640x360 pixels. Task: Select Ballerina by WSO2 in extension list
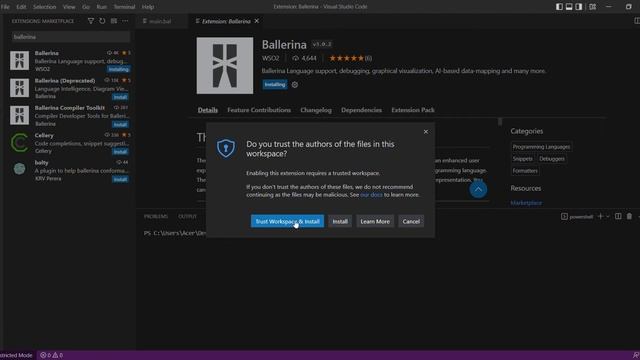click(69, 60)
